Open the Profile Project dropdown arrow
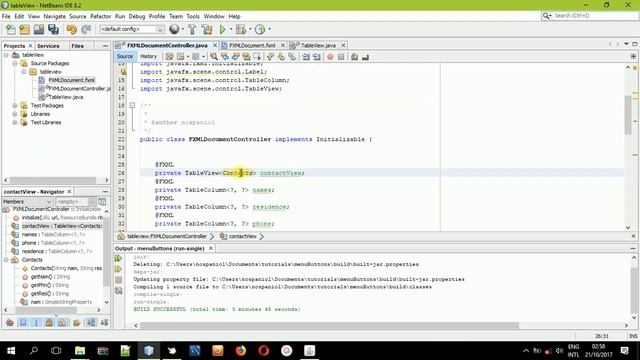This screenshot has width=640, height=360. pyautogui.click(x=269, y=29)
